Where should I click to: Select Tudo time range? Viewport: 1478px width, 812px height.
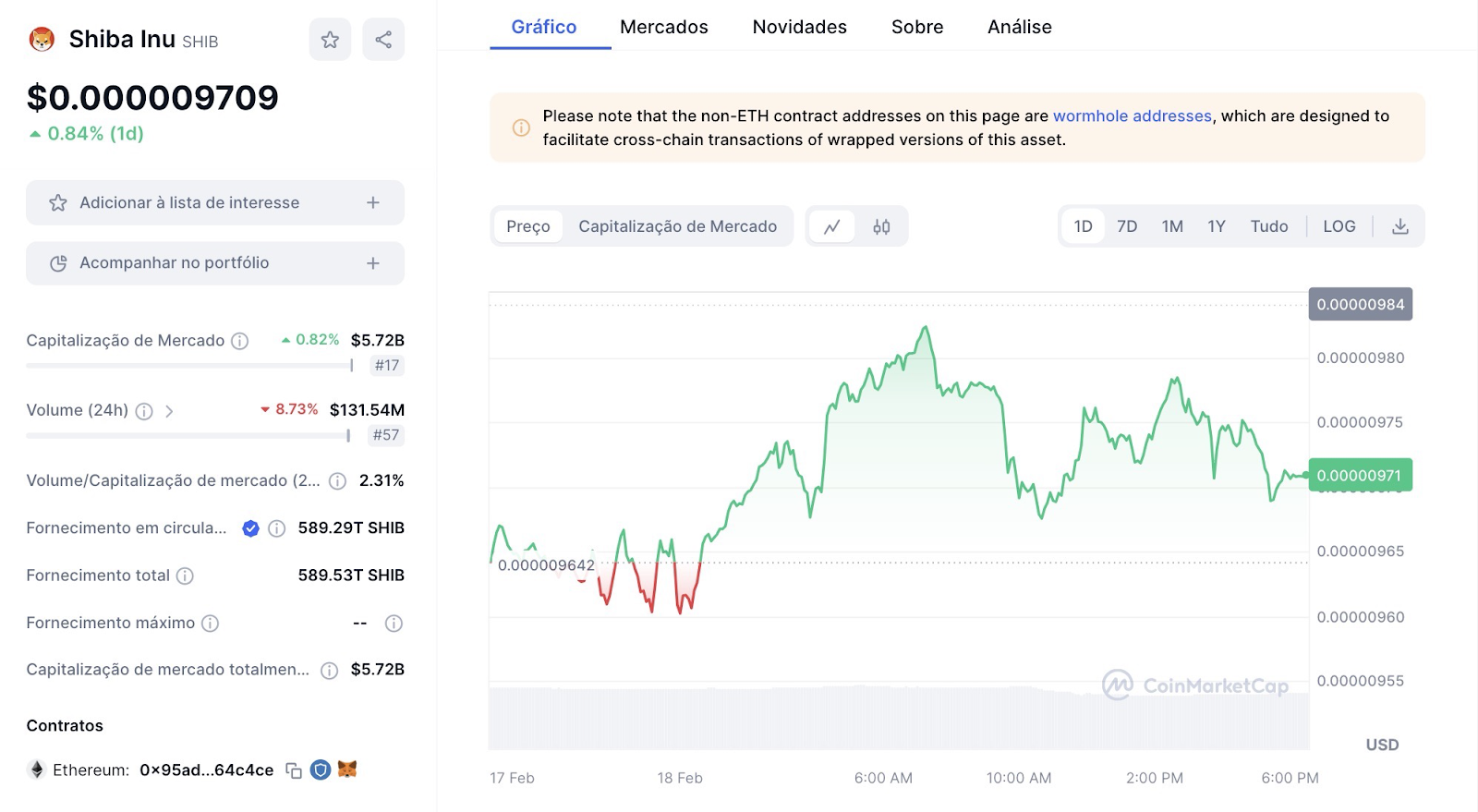click(1269, 226)
